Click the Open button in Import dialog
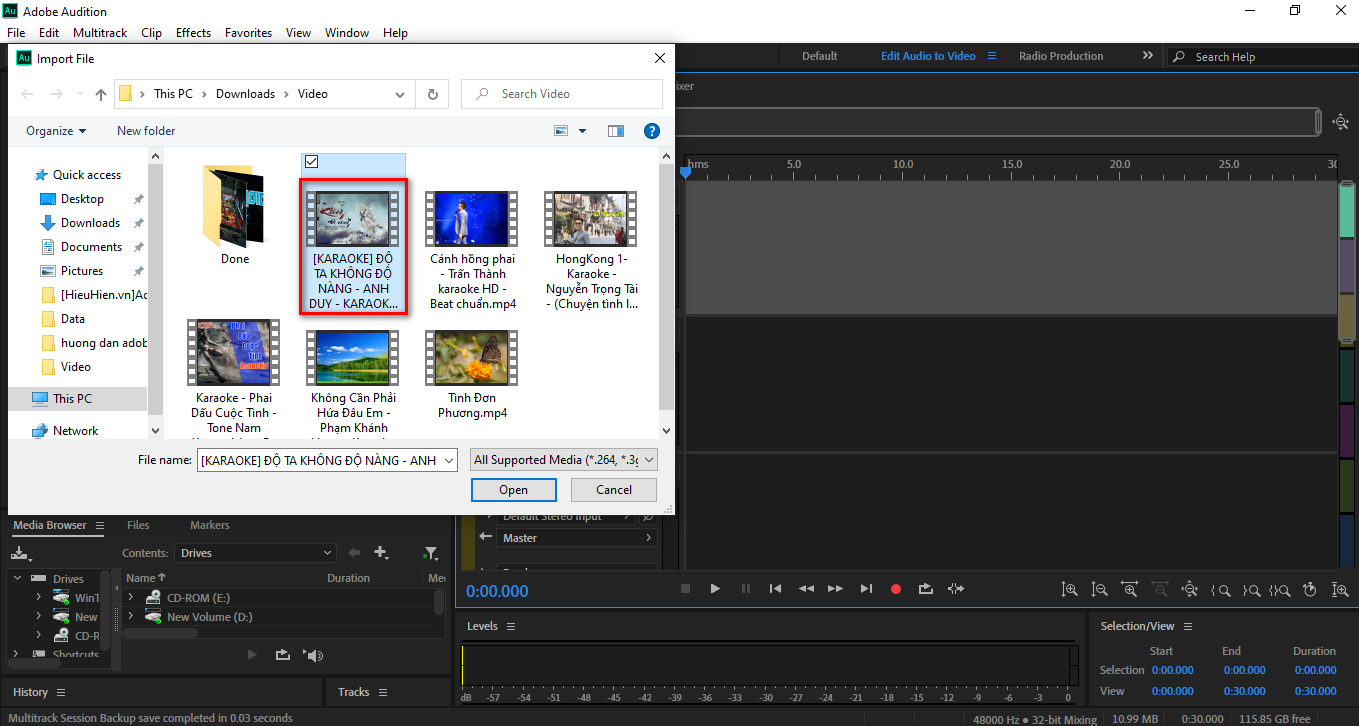Viewport: 1359px width, 726px height. (513, 490)
